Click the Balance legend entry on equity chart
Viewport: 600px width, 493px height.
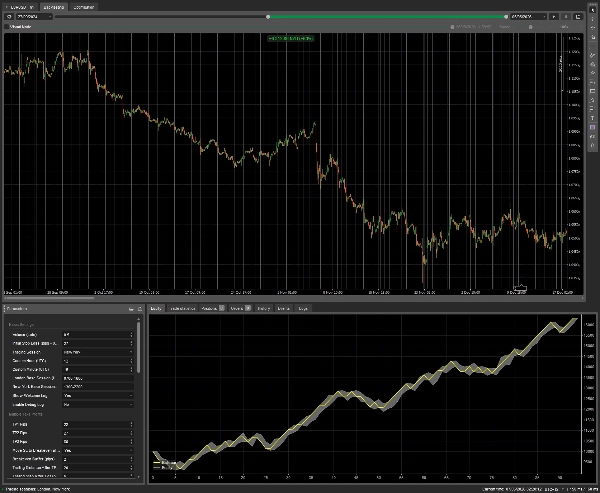[x=165, y=463]
